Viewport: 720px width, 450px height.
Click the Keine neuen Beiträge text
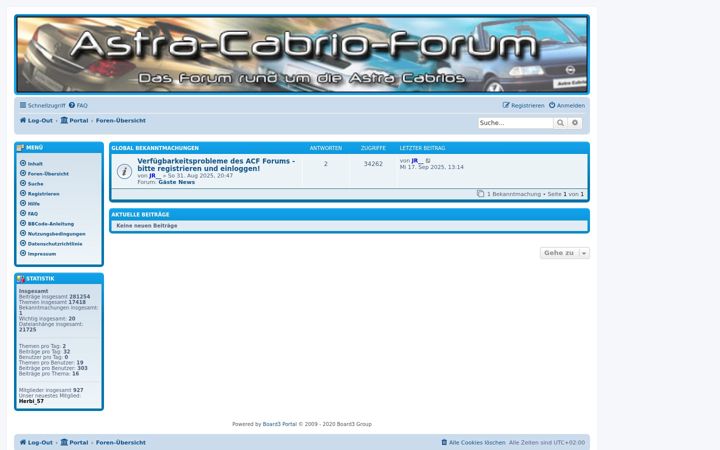pos(147,226)
